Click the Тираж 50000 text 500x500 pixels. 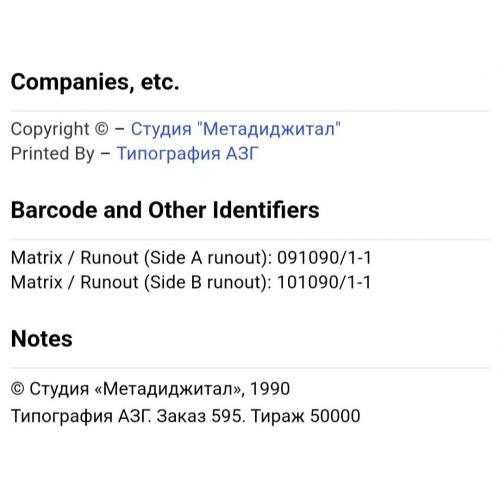[x=305, y=416]
